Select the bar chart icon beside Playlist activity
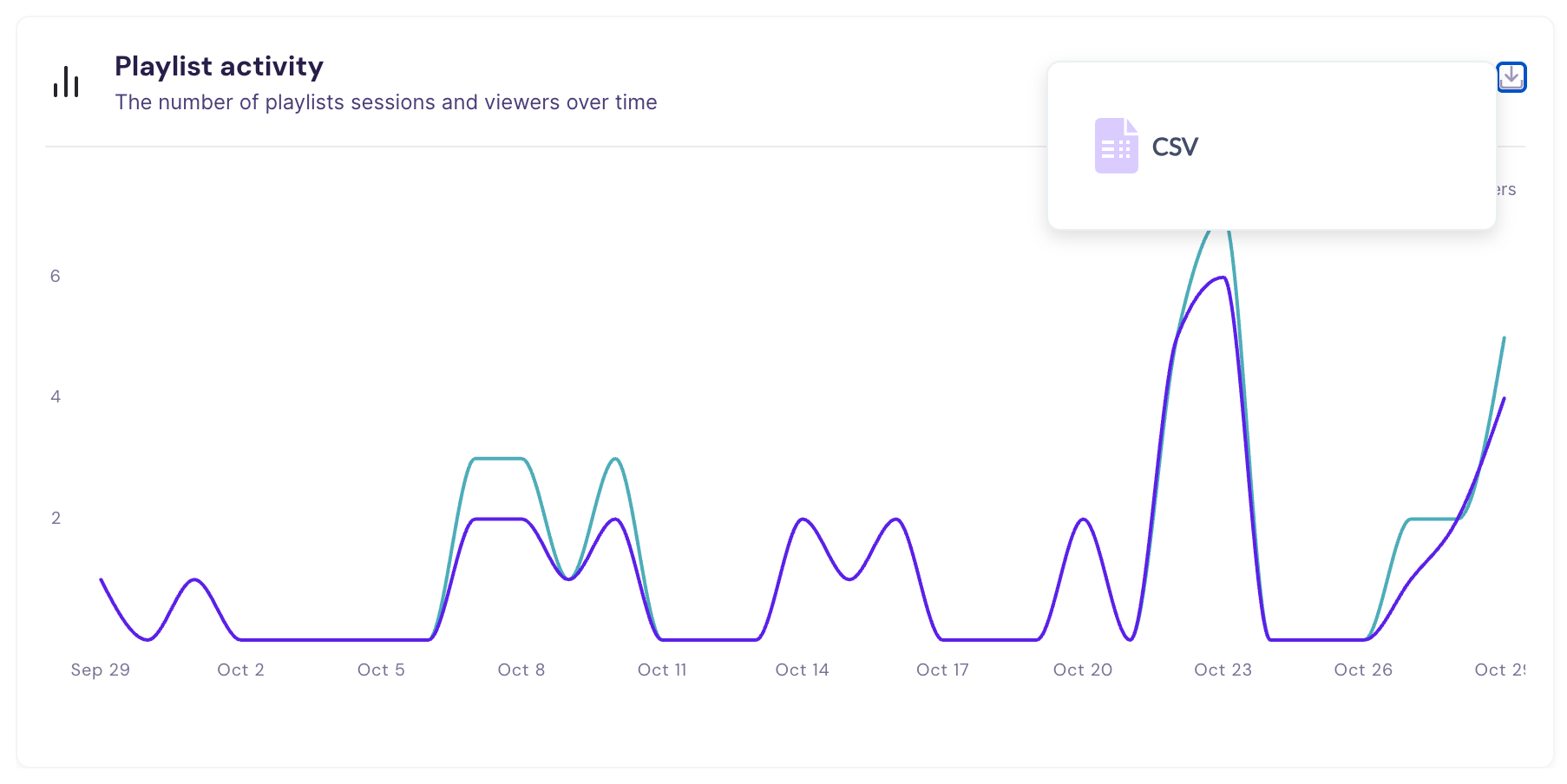1567x784 pixels. (67, 82)
